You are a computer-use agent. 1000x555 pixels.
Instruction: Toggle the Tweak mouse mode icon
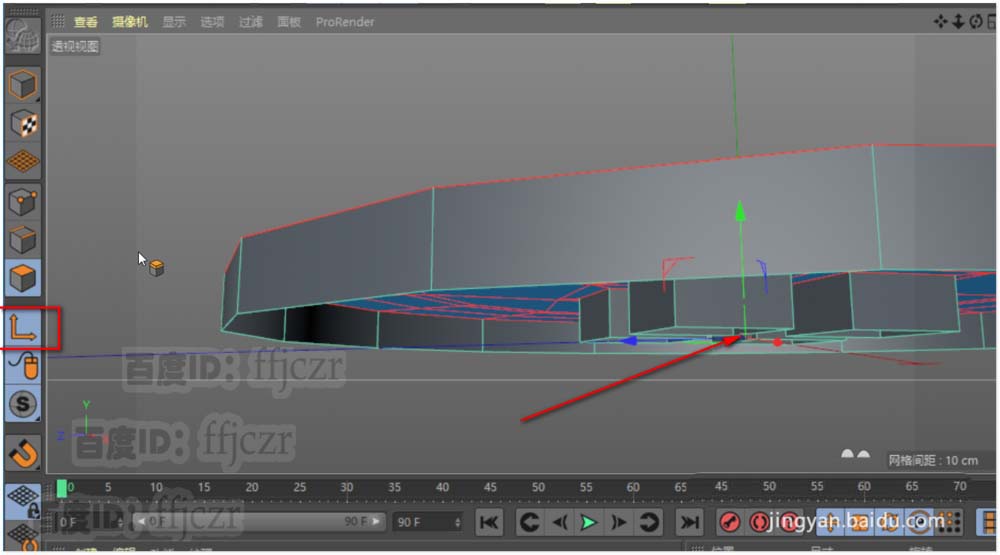(22, 367)
